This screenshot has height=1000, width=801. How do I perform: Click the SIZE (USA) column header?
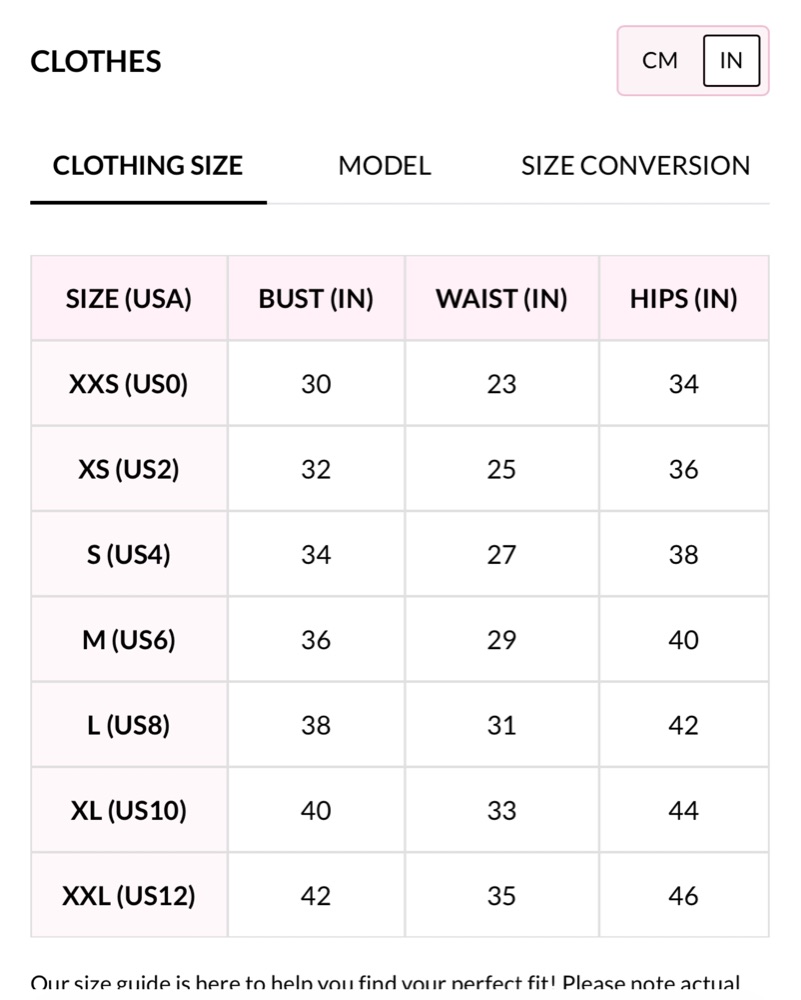(x=129, y=299)
